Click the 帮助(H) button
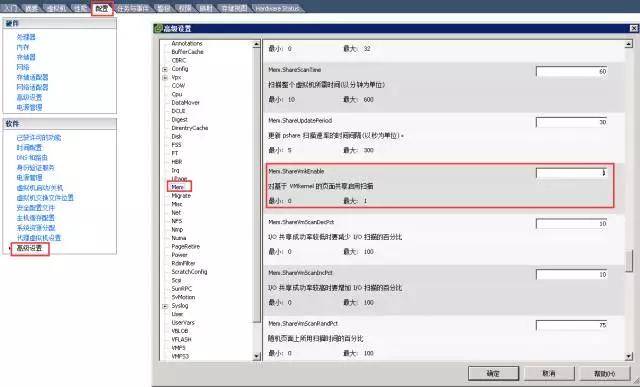Viewport: 640px width, 387px height. pos(604,373)
